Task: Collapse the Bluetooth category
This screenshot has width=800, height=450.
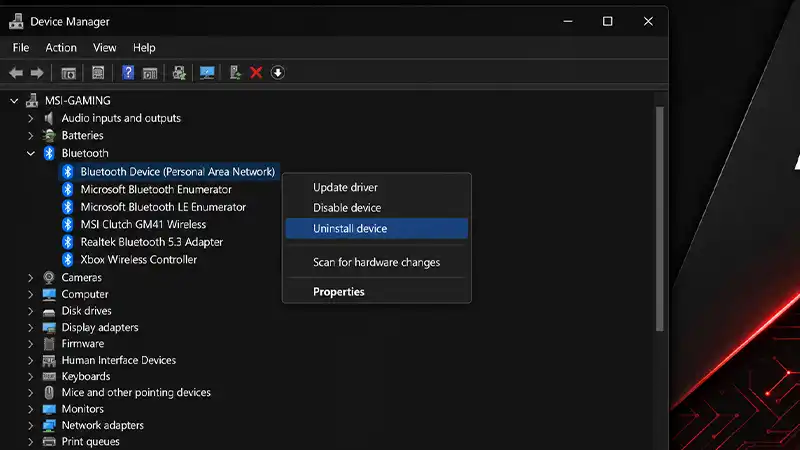Action: pos(31,154)
